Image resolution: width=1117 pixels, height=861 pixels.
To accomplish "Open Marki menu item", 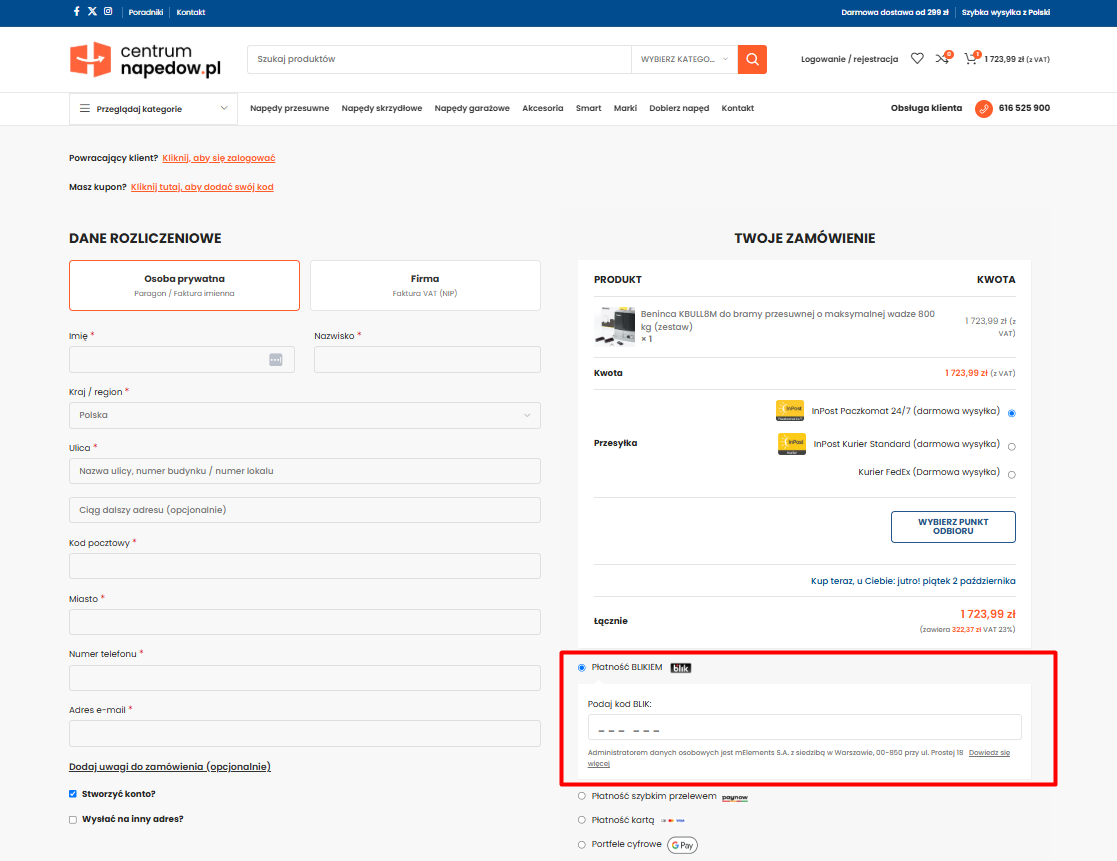I will point(625,108).
